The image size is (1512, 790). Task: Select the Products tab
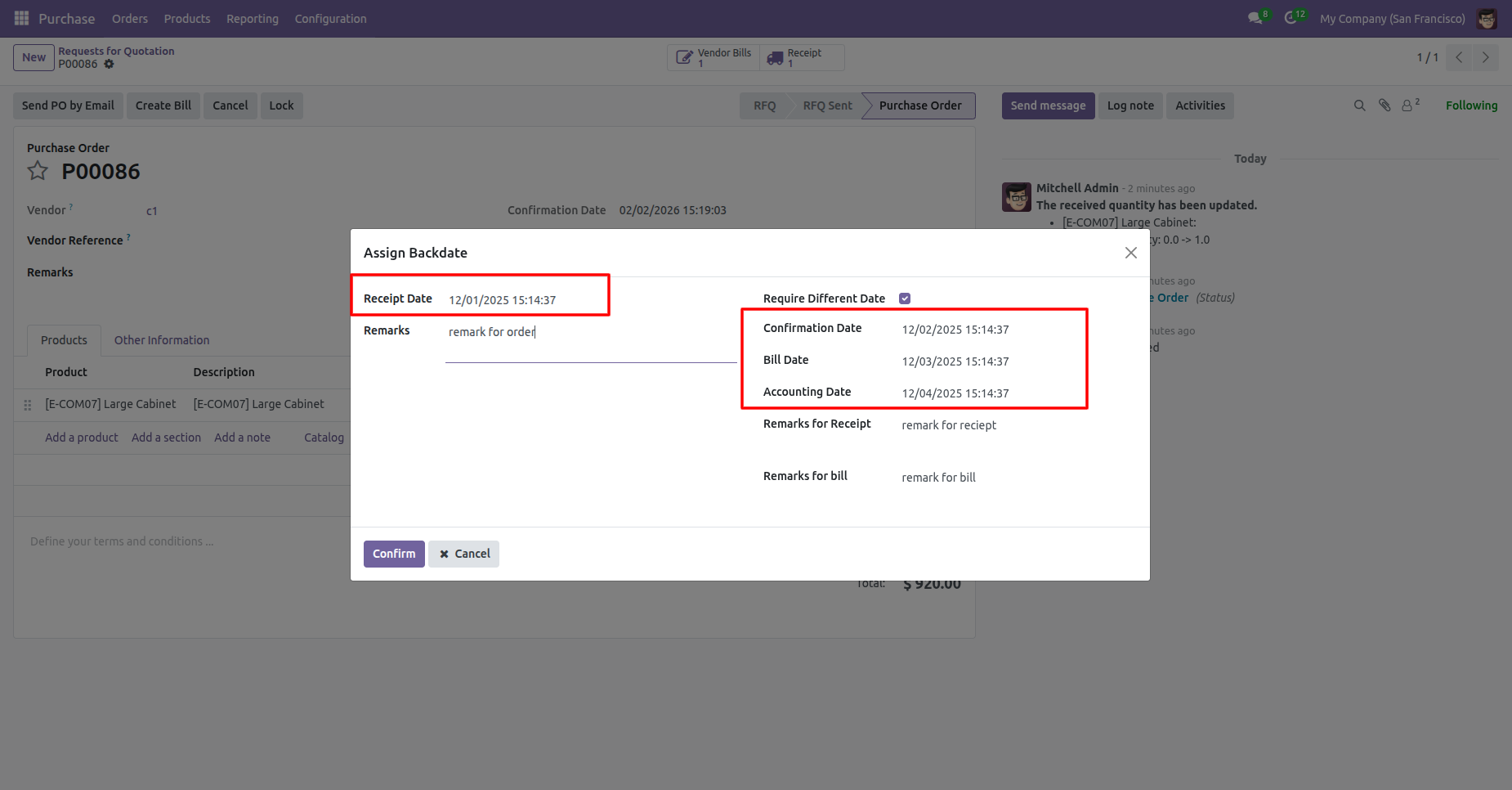[x=64, y=340]
